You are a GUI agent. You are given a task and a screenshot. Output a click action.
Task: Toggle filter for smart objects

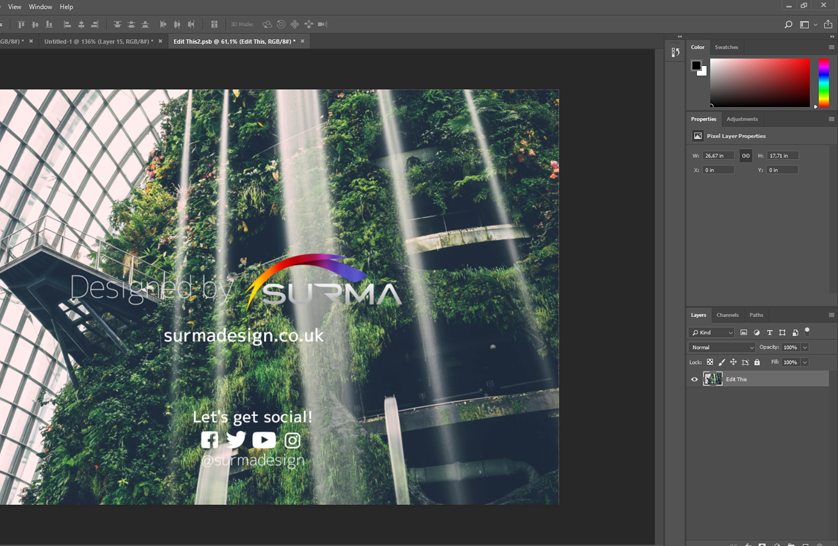pyautogui.click(x=795, y=332)
